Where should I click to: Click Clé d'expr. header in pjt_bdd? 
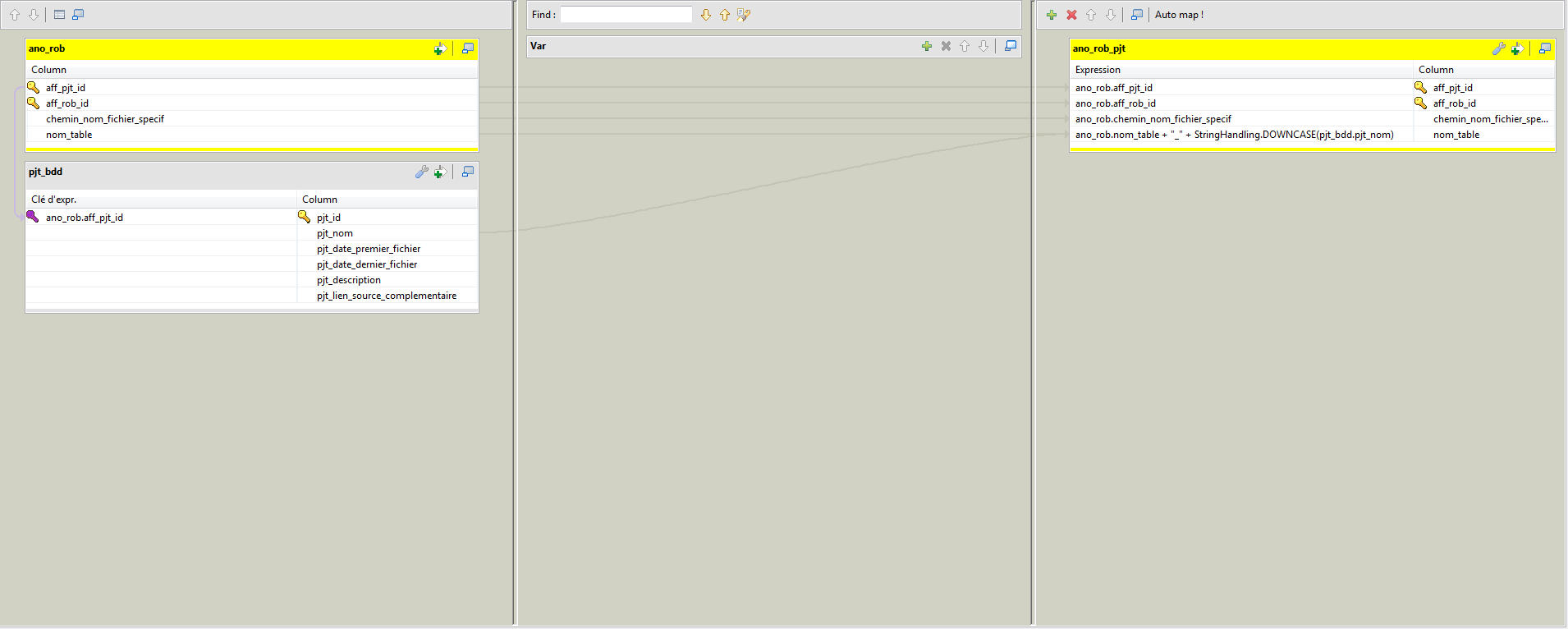161,200
